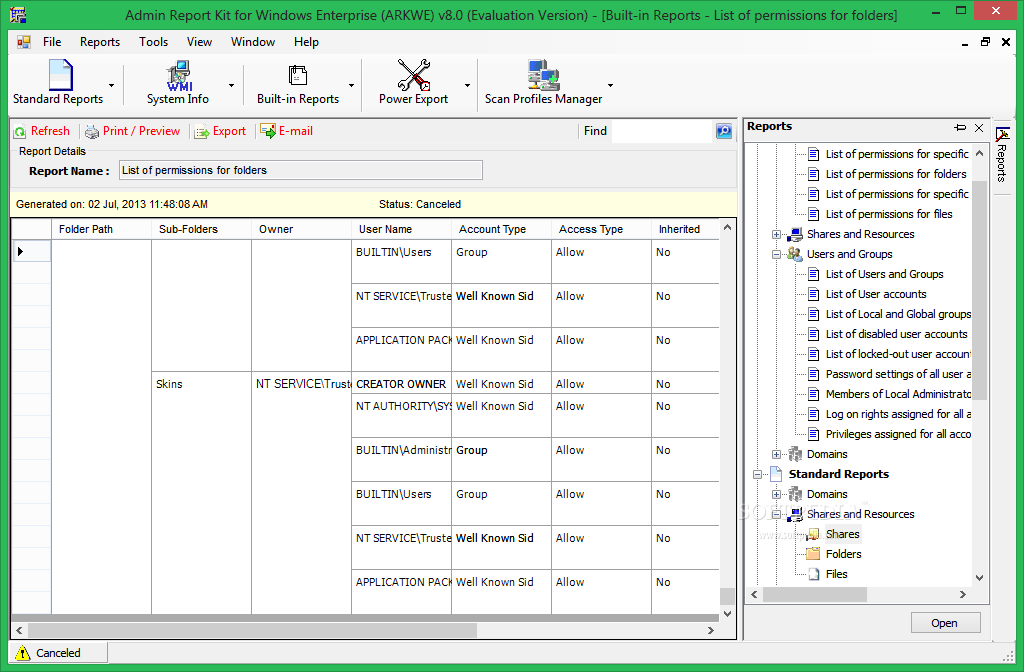Toggle auto-hide pin on Reports panel

pyautogui.click(x=960, y=127)
